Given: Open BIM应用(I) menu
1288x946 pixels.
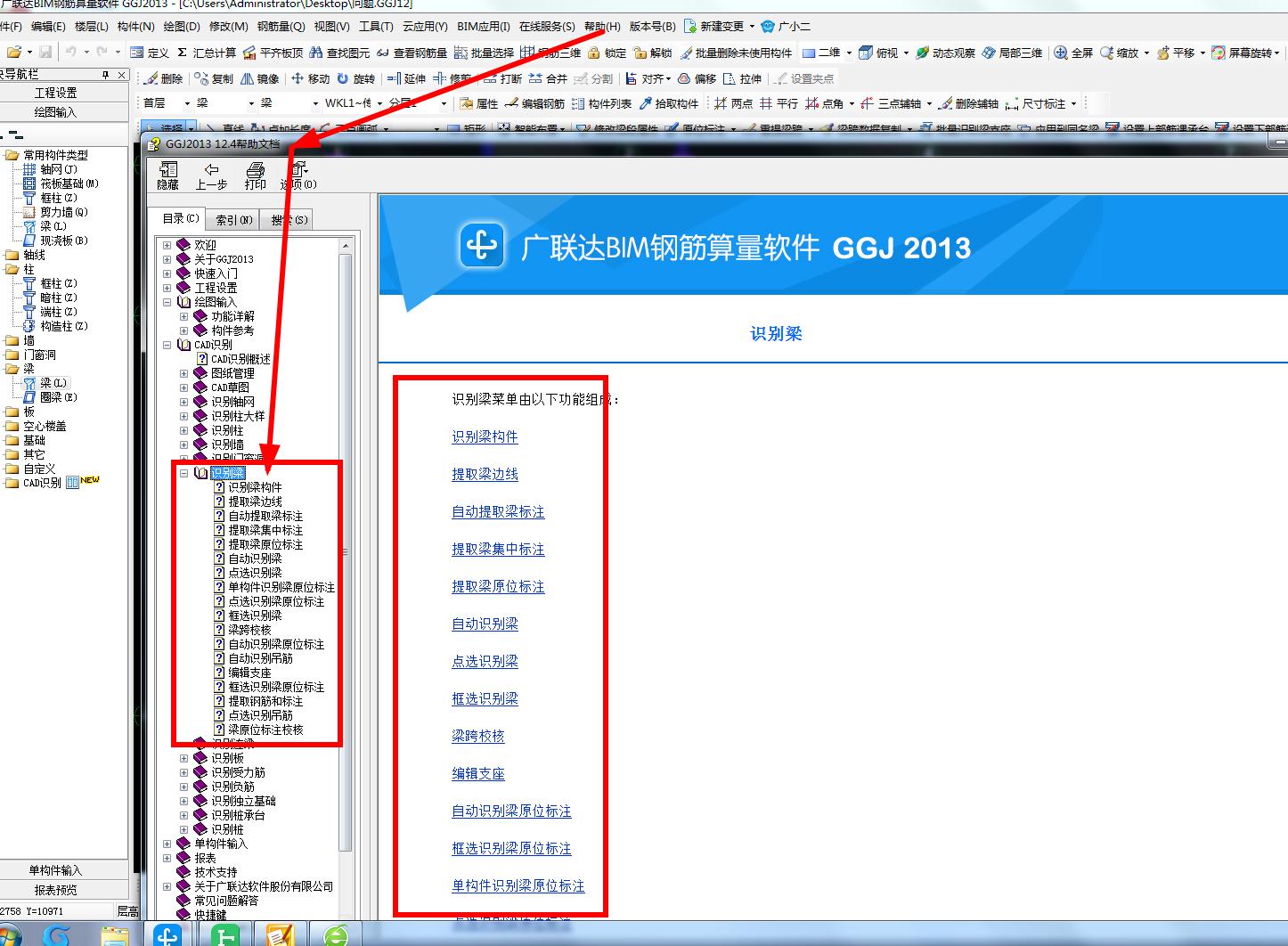Looking at the screenshot, I should (x=484, y=27).
